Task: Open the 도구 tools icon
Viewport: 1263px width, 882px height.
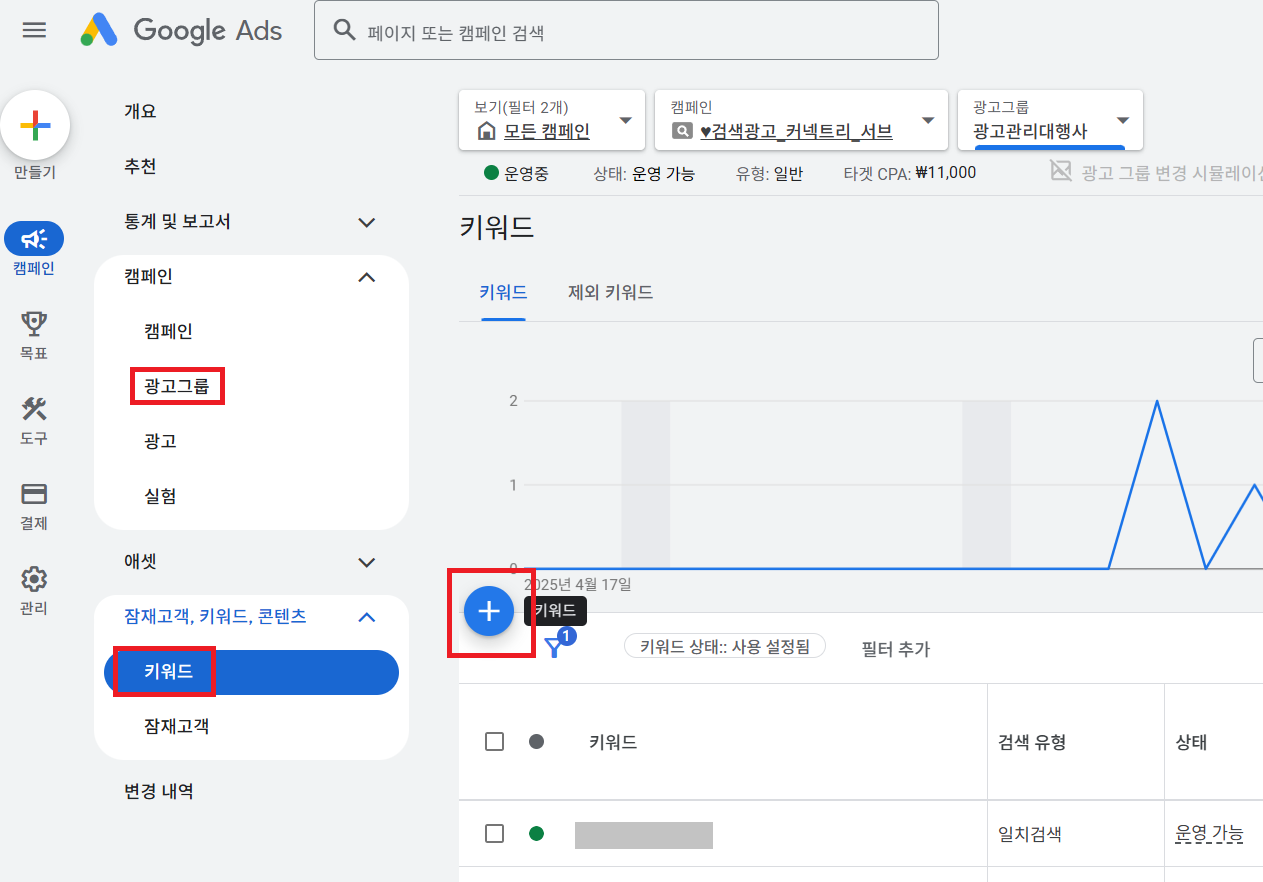Action: click(34, 408)
